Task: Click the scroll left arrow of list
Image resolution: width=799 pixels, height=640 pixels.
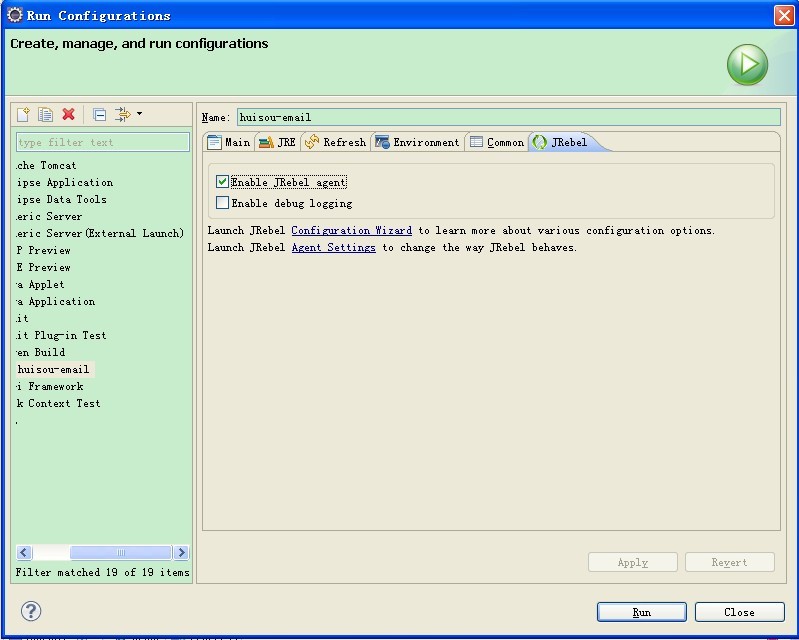Action: click(24, 552)
